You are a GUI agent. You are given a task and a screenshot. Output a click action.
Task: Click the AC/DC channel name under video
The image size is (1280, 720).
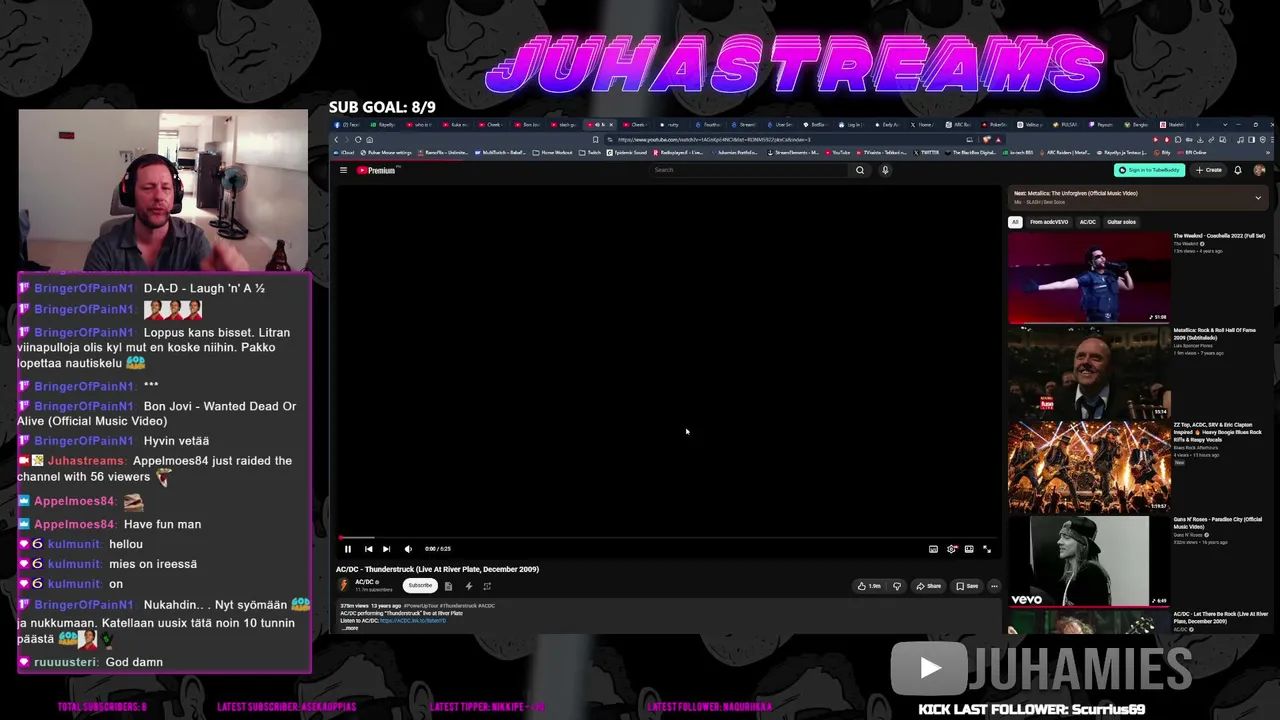click(366, 582)
